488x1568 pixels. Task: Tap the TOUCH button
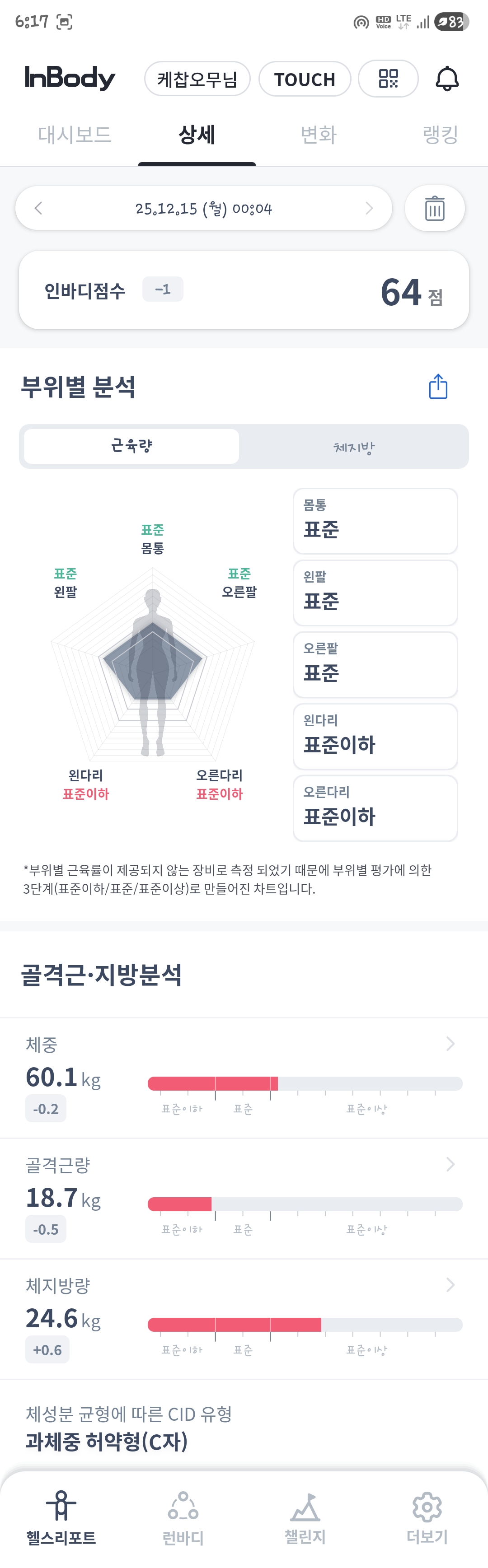coord(305,79)
